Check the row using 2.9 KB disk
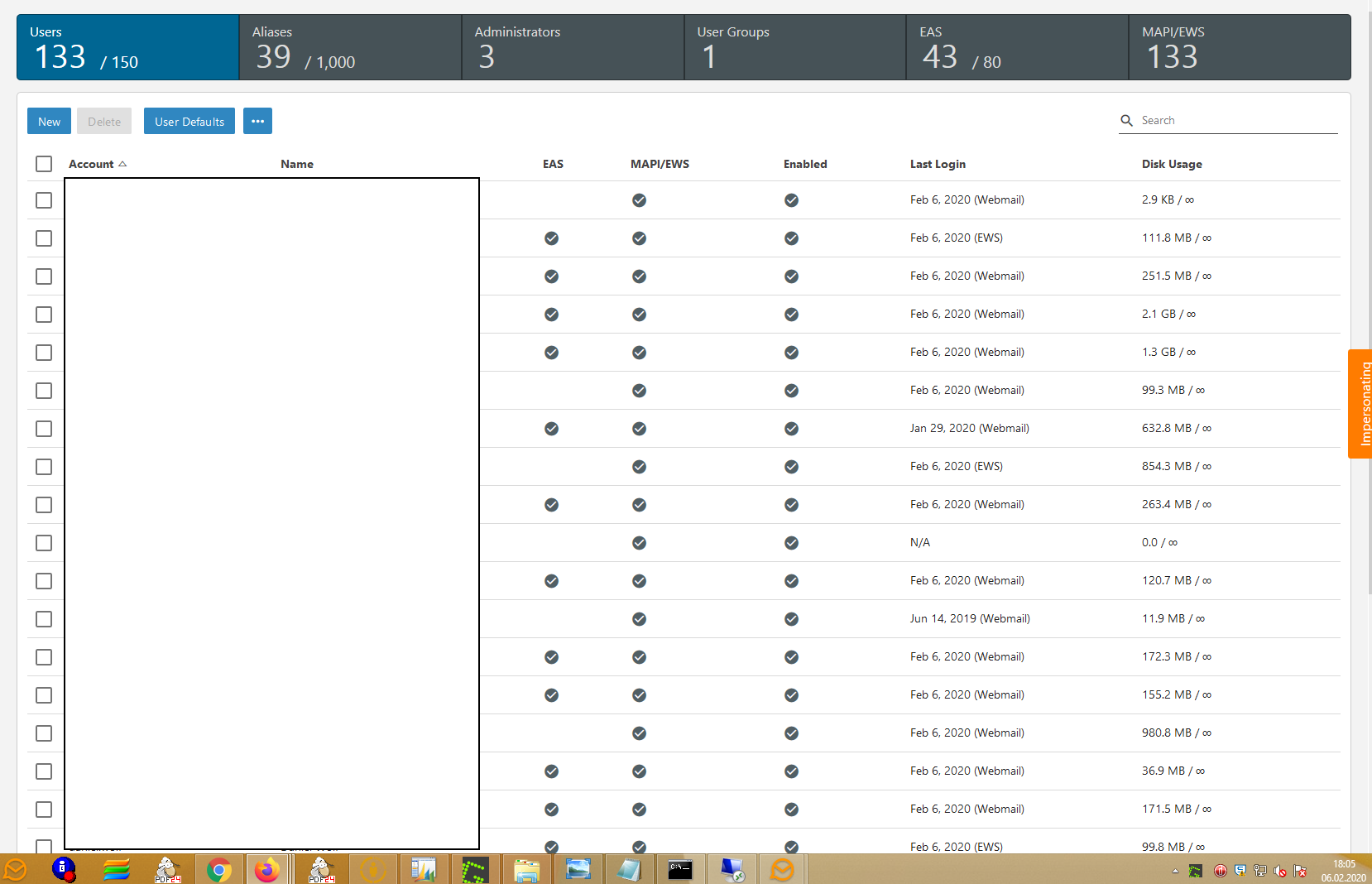Viewport: 1372px width, 884px height. [x=44, y=200]
